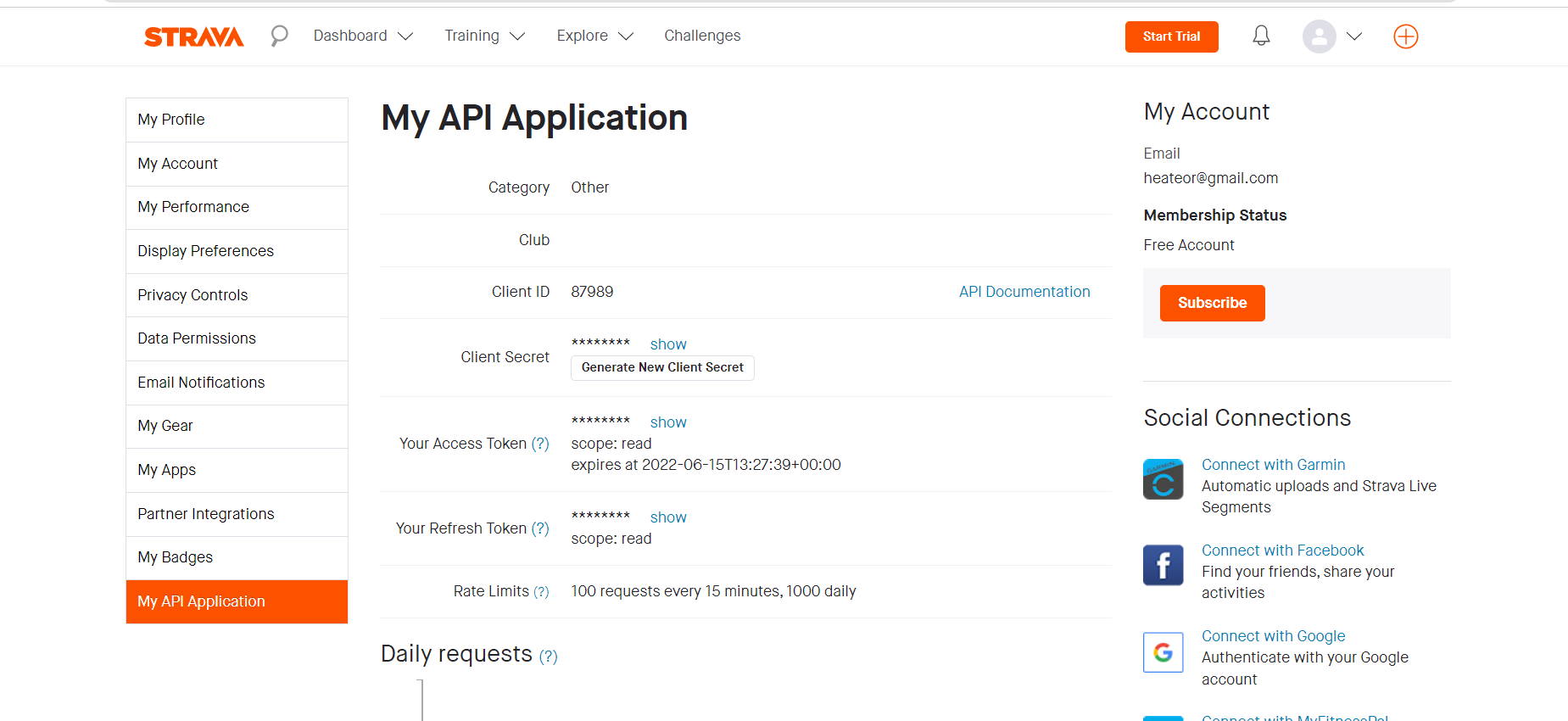
Task: Click the orange plus upload icon
Action: click(x=1405, y=36)
